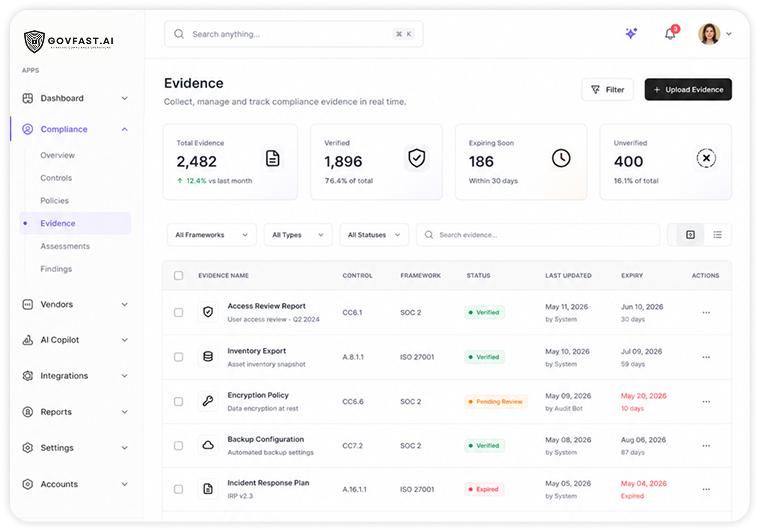Open Assessments in the Compliance submenu
Image resolution: width=760 pixels, height=532 pixels.
65,246
